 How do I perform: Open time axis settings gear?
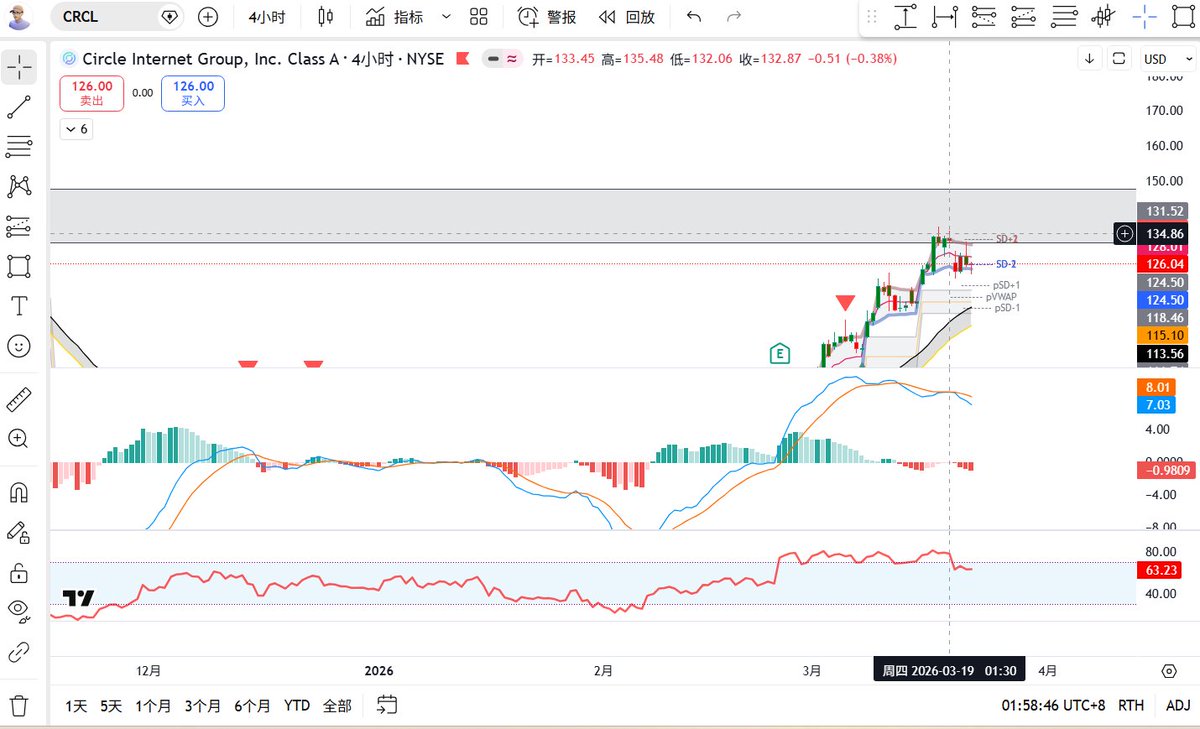tap(1169, 671)
